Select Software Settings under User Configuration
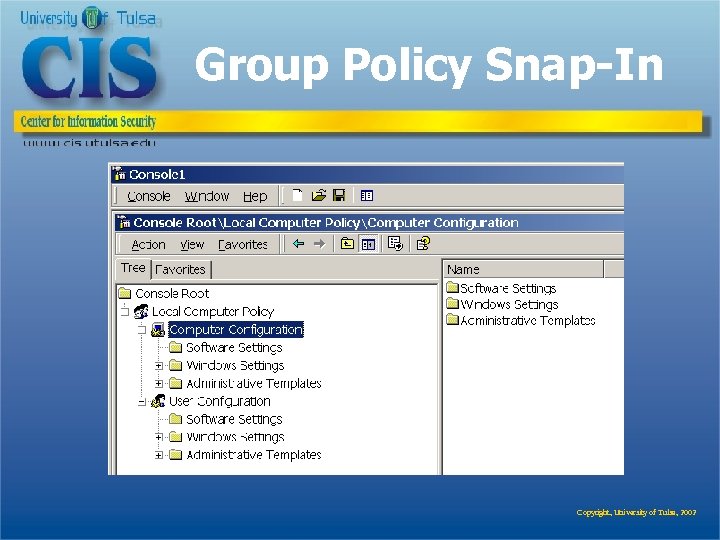Image resolution: width=720 pixels, height=540 pixels. 234,419
